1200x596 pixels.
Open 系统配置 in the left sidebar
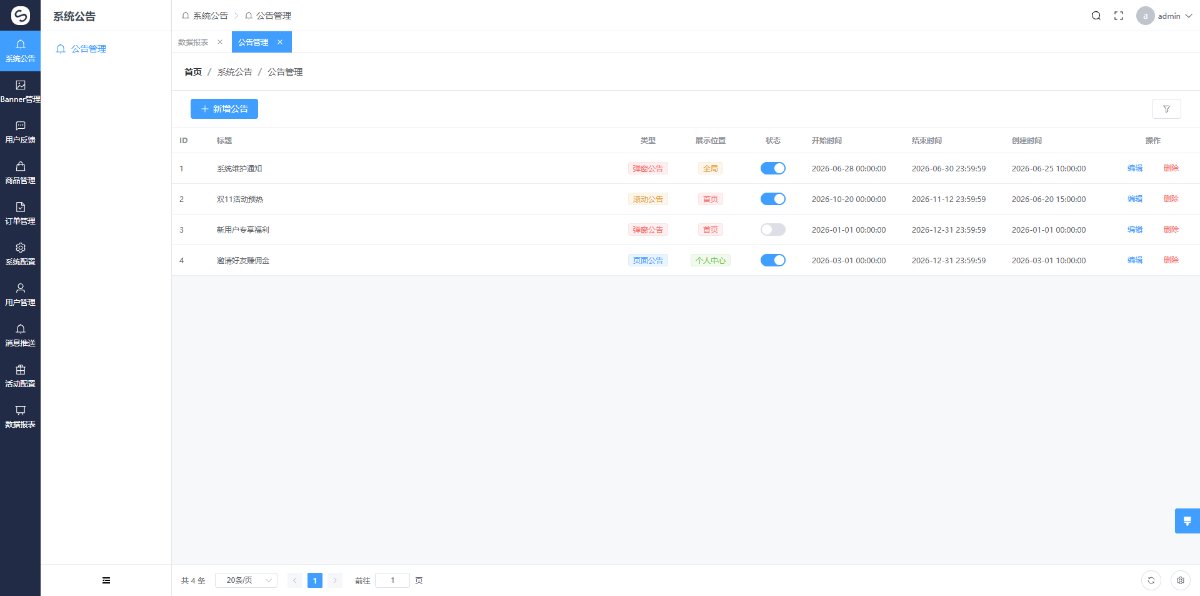point(20,254)
